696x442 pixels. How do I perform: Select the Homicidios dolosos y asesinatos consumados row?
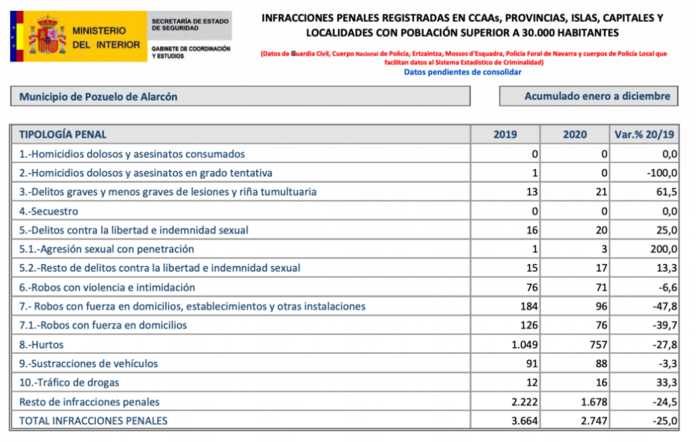(133, 154)
